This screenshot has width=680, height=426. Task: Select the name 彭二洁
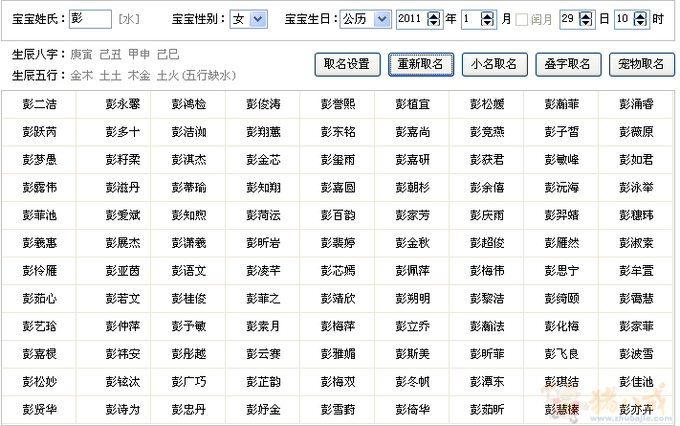click(39, 104)
